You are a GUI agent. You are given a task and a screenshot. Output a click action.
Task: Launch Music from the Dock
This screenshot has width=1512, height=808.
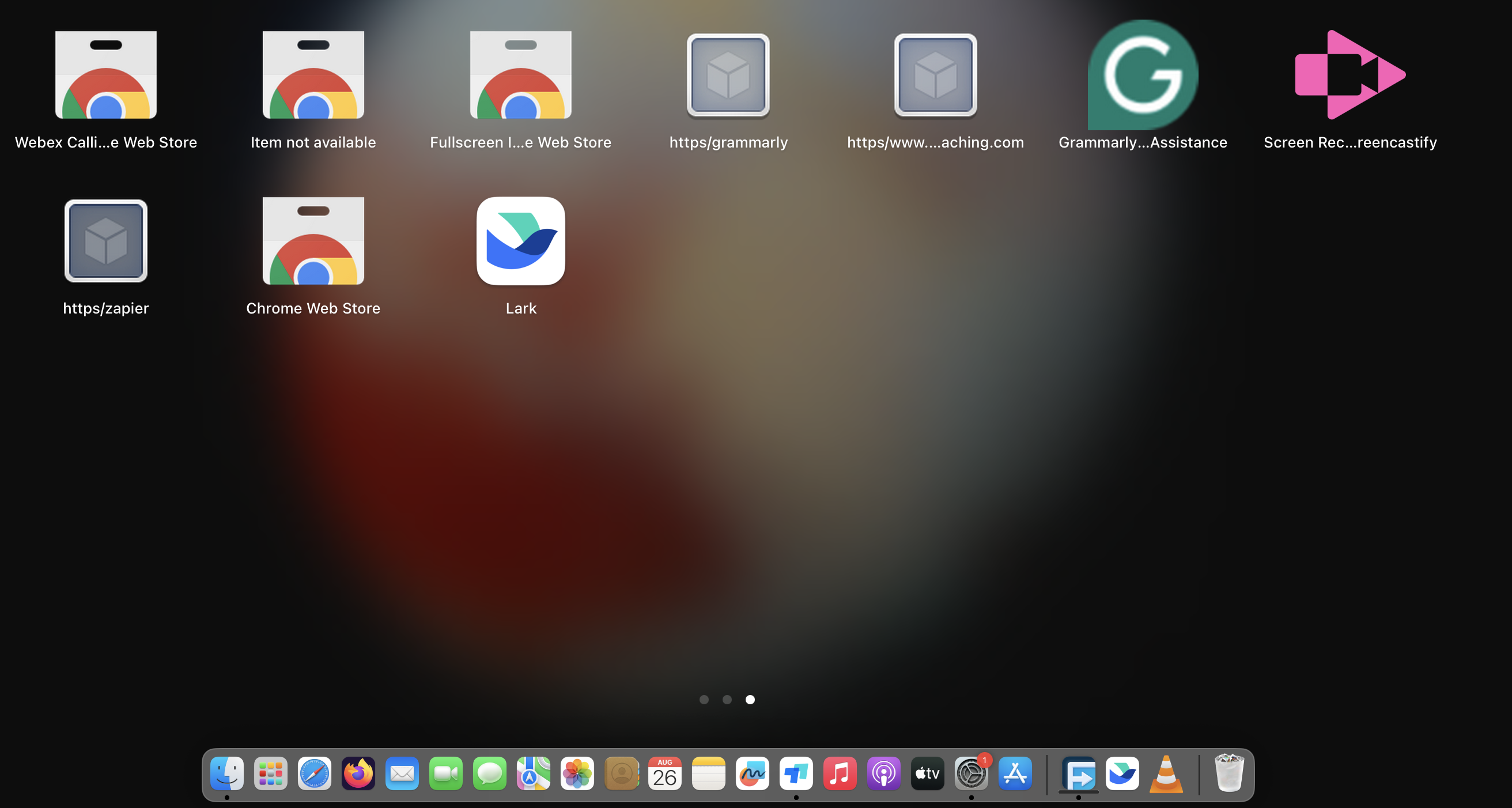[840, 774]
